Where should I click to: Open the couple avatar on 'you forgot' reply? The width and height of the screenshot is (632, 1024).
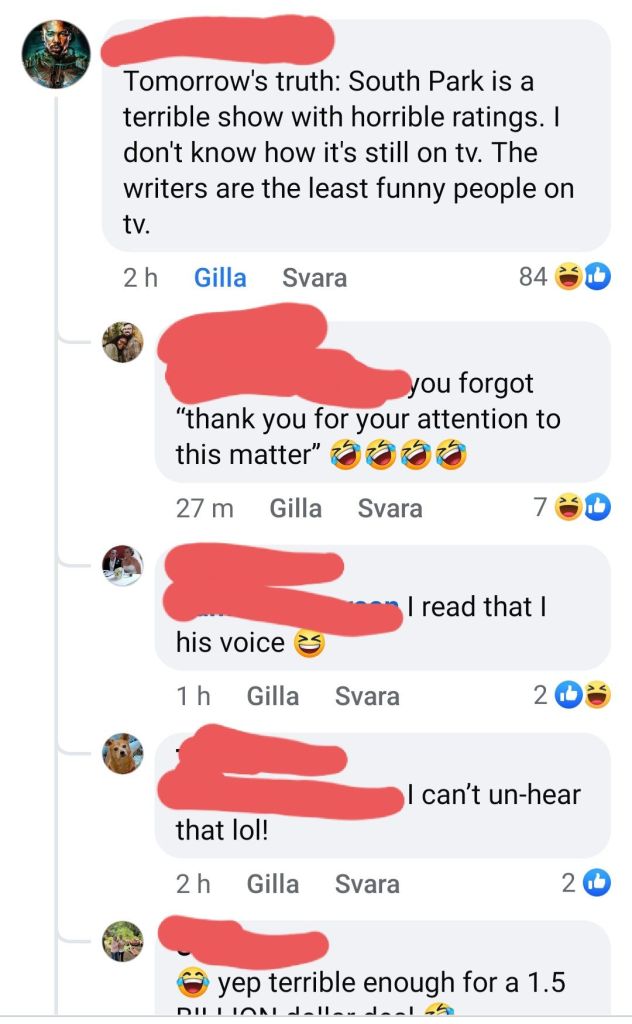[123, 342]
